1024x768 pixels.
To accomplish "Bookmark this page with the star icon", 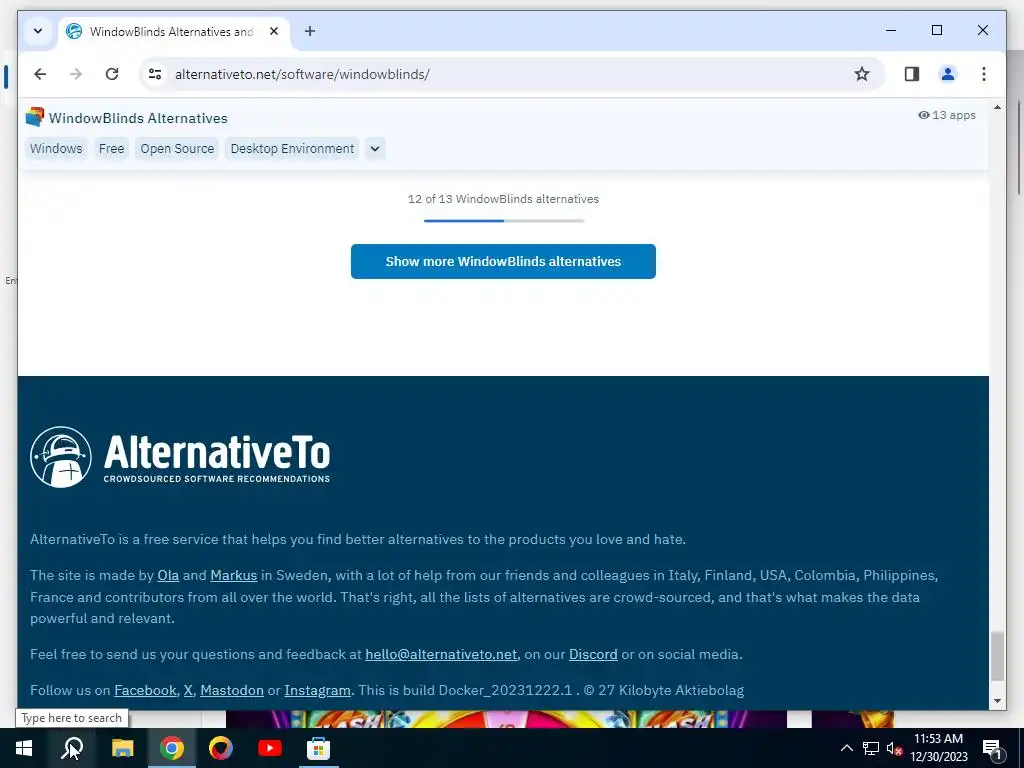I will (861, 74).
